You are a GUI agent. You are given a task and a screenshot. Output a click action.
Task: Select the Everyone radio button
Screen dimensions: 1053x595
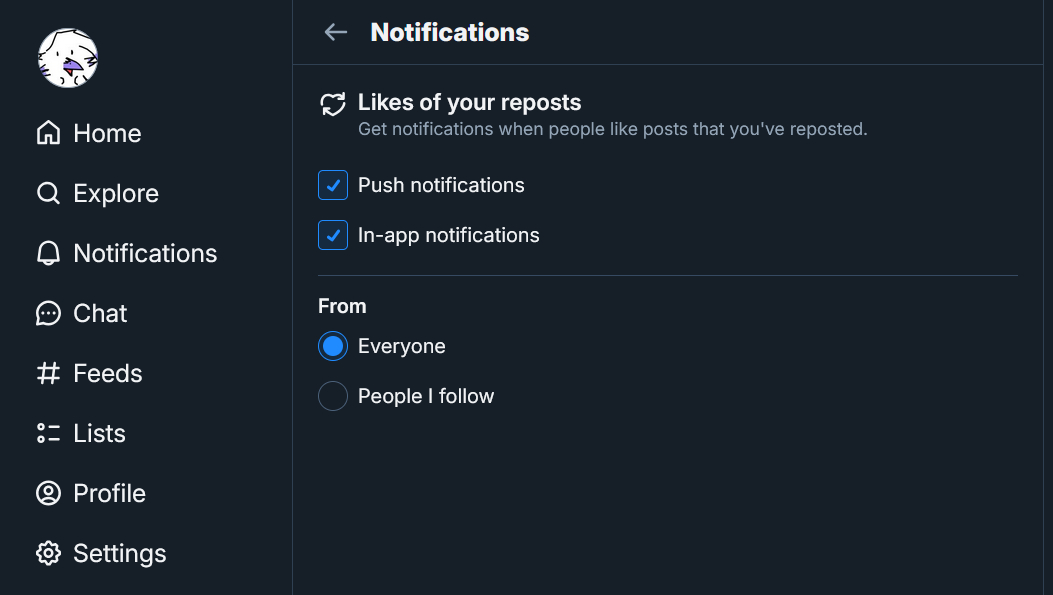[x=333, y=346]
